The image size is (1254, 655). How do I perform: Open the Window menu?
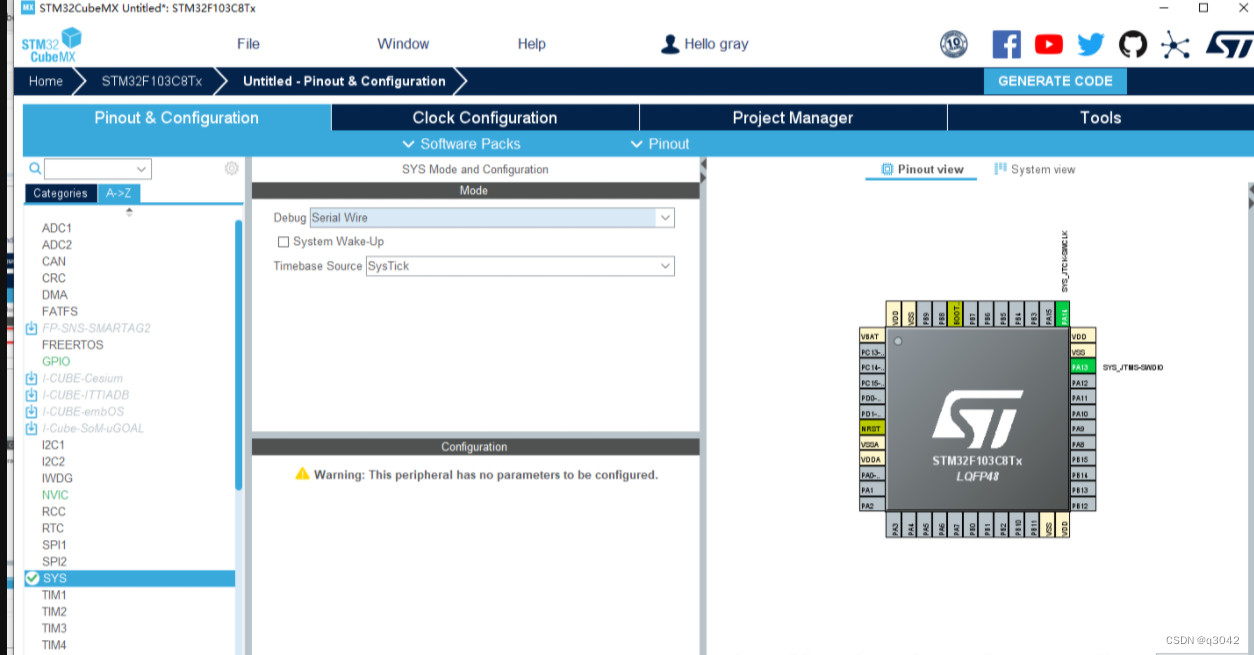point(403,44)
